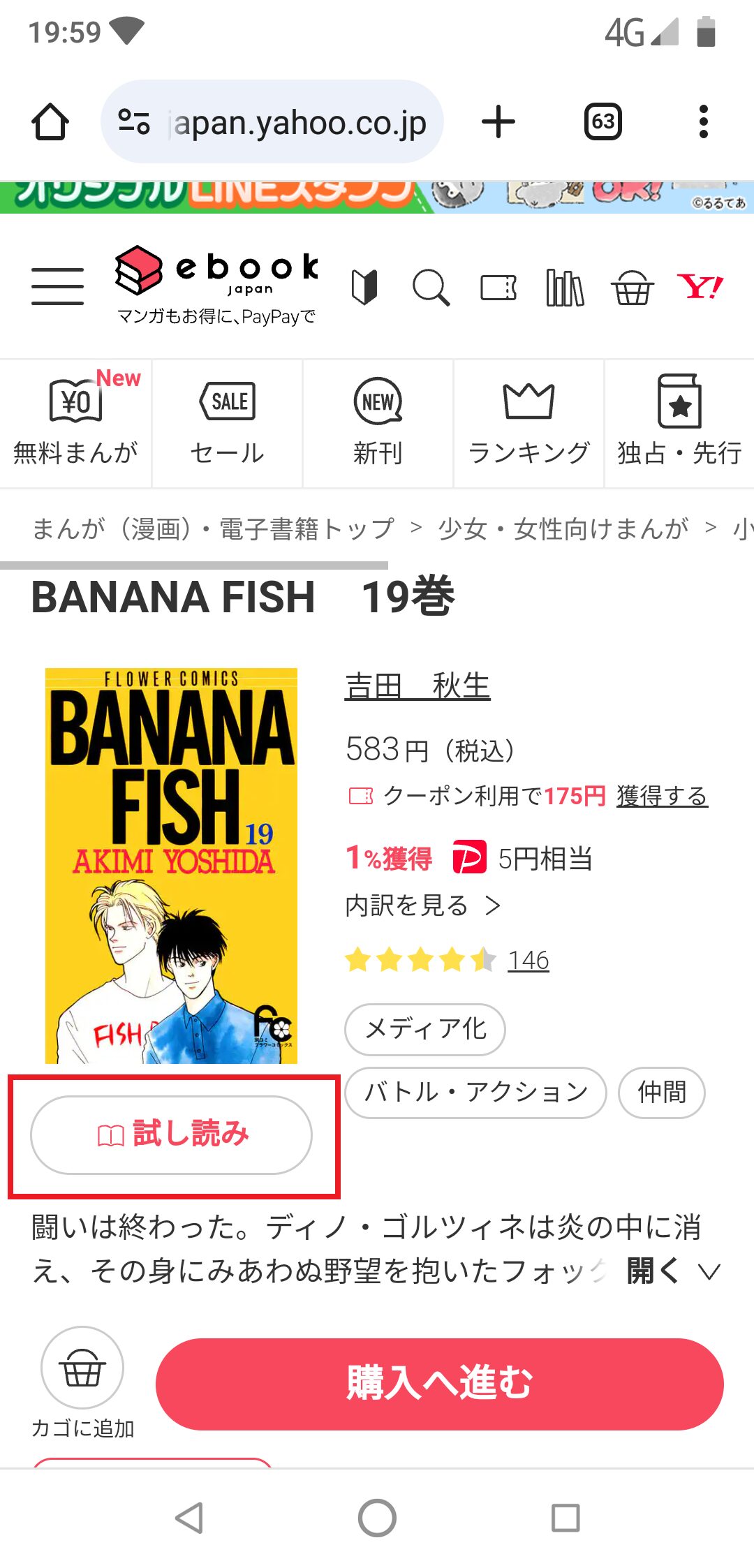Screen dimensions: 754x1568
Task: Select the 無料まんが tab
Action: click(x=75, y=423)
